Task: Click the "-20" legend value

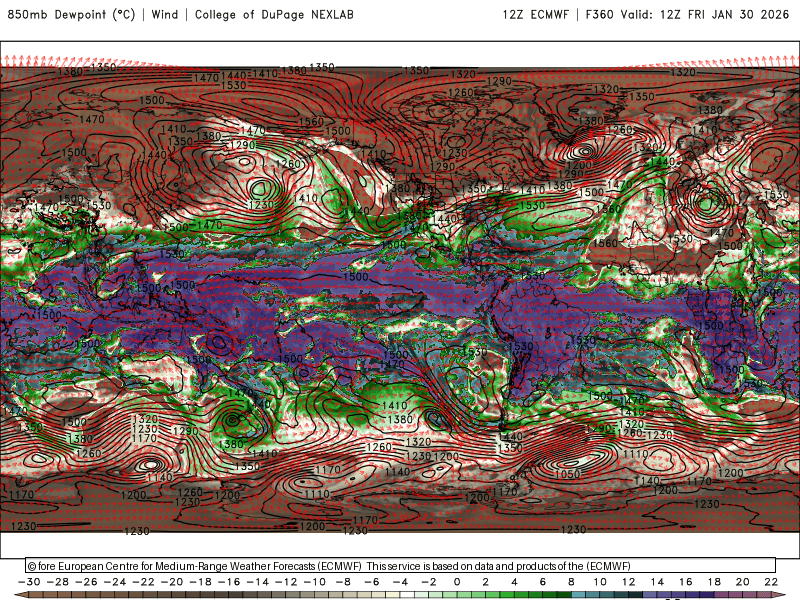Action: [172, 582]
